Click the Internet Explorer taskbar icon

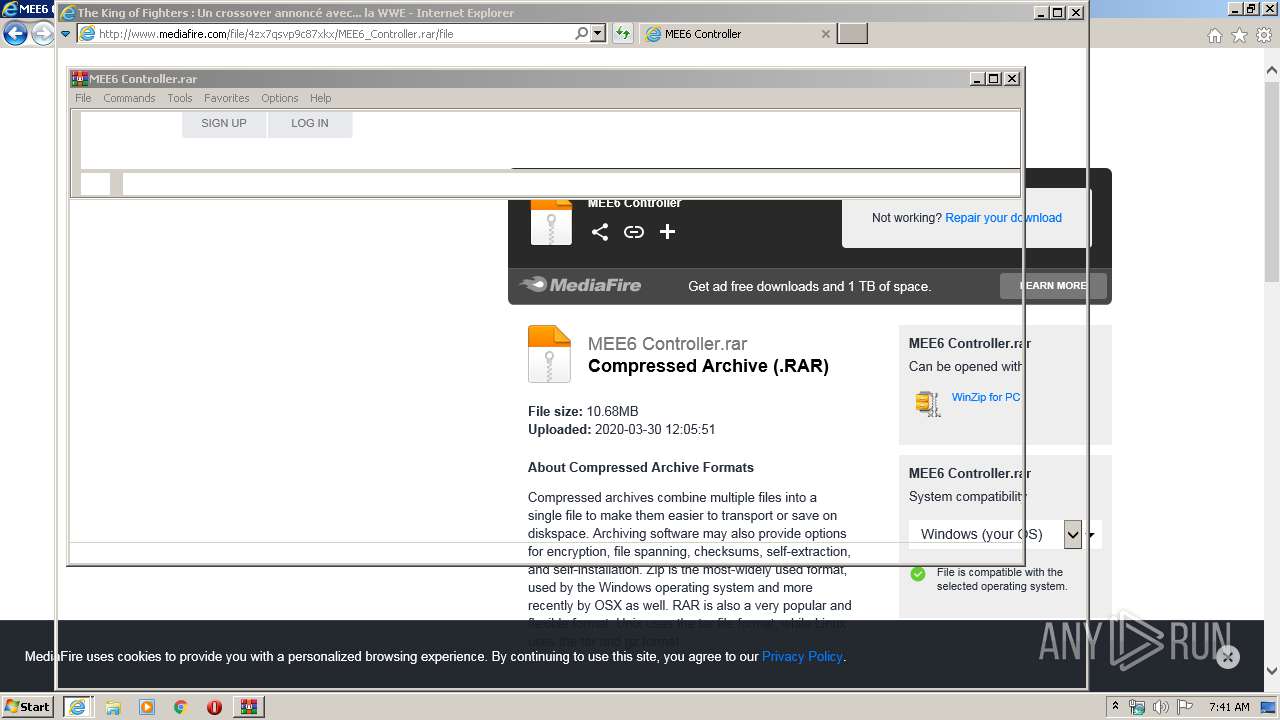click(78, 707)
